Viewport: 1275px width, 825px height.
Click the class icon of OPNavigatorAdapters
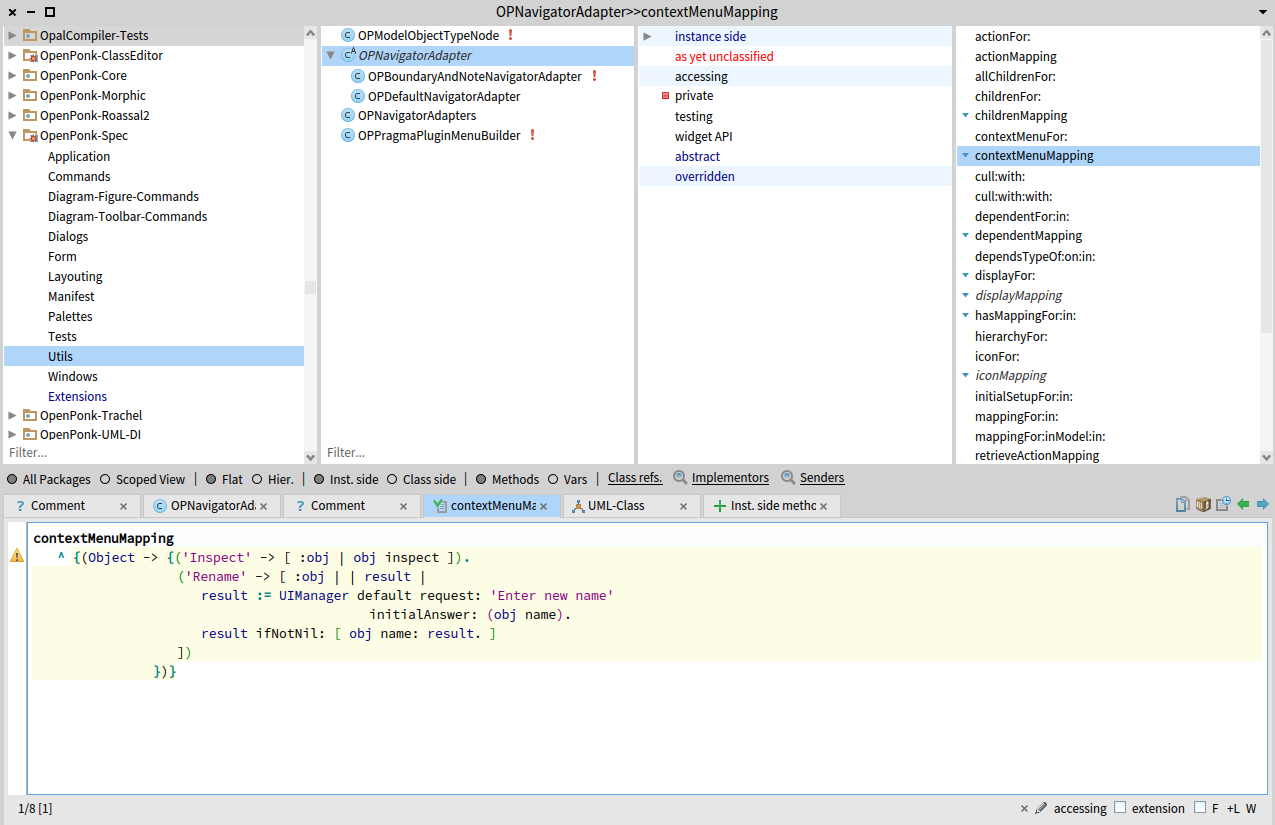pyautogui.click(x=348, y=115)
